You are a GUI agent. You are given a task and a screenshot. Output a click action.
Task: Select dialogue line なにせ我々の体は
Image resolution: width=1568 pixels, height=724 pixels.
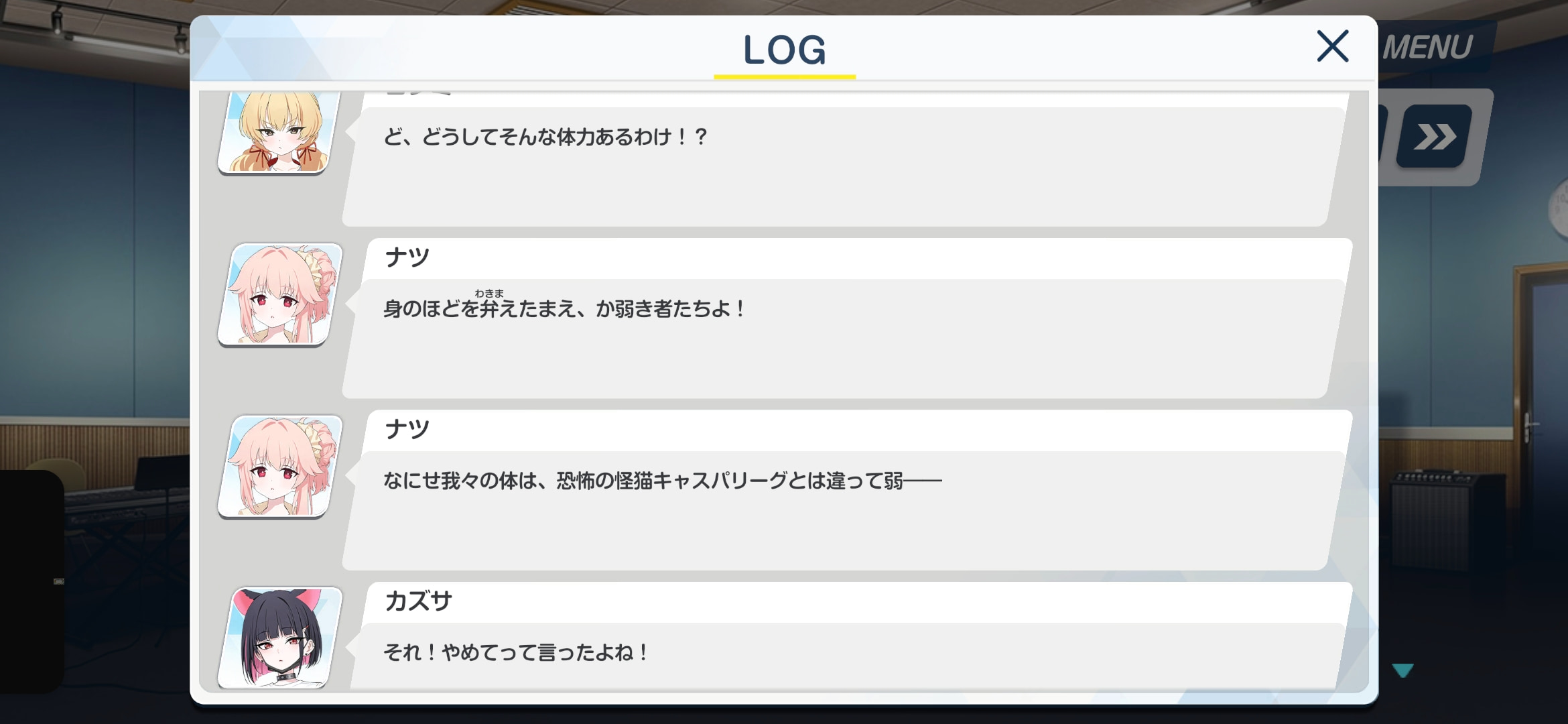click(x=662, y=481)
